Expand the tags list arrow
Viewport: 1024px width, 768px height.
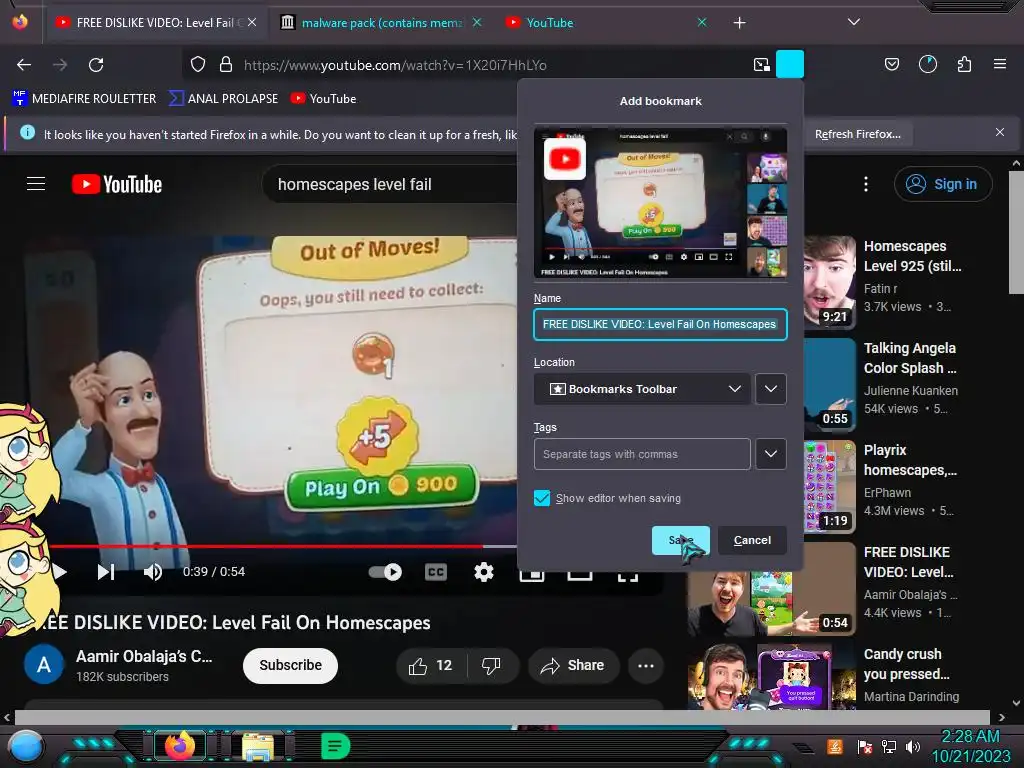pos(771,454)
